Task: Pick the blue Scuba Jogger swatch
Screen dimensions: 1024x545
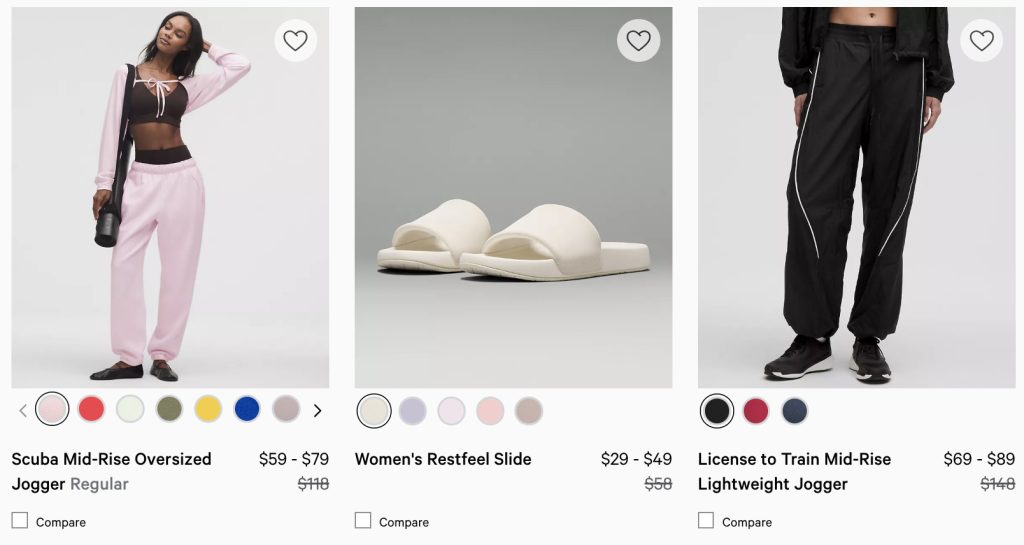Action: [x=247, y=409]
